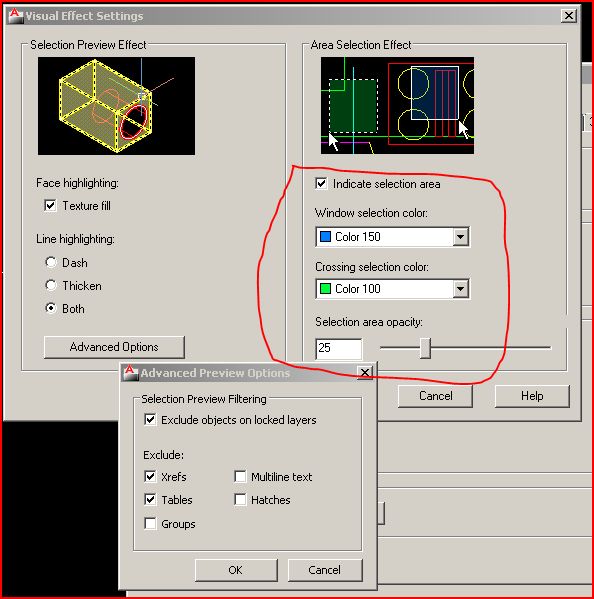Expand the Crossing selection color dropdown
The image size is (594, 599).
coord(461,289)
